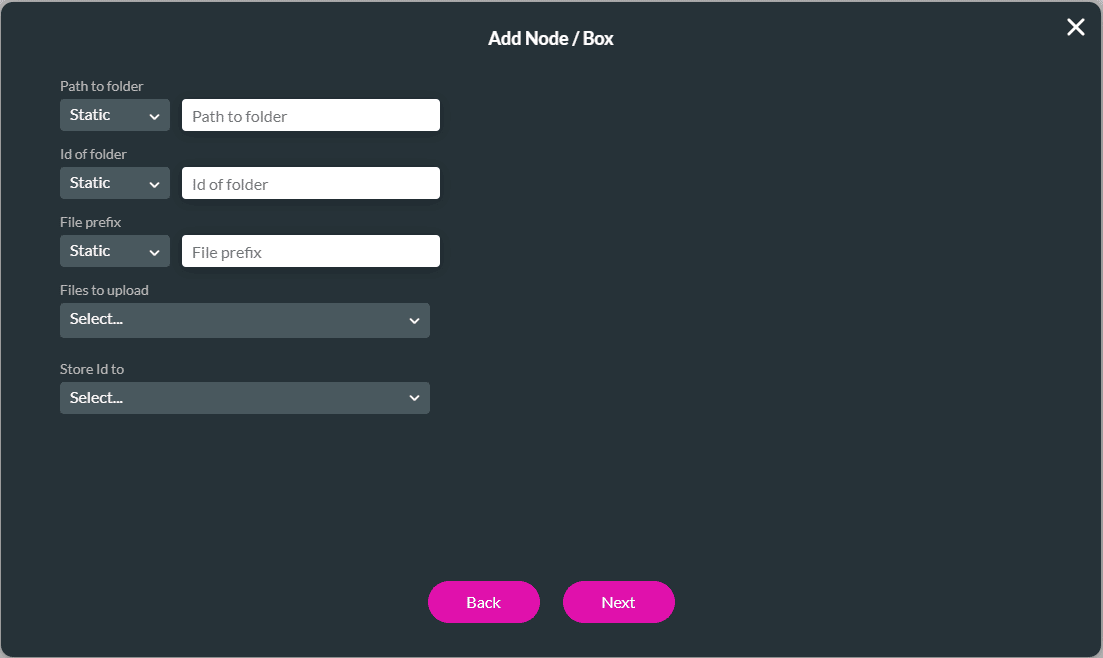Open the File prefix Static dropdown
Screen dimensions: 1103x658
pyautogui.click(x=114, y=250)
